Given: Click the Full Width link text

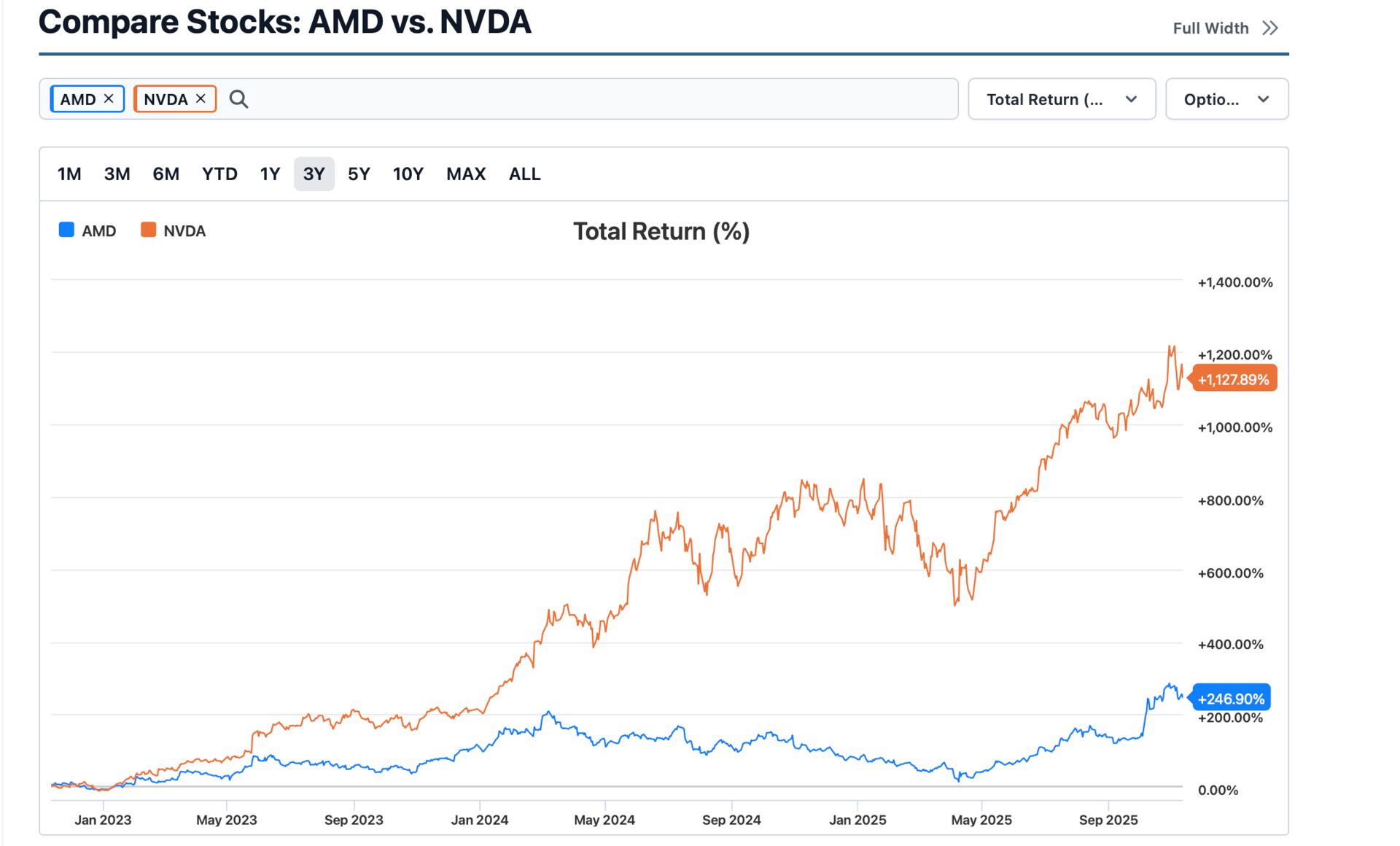Looking at the screenshot, I should pos(1210,28).
